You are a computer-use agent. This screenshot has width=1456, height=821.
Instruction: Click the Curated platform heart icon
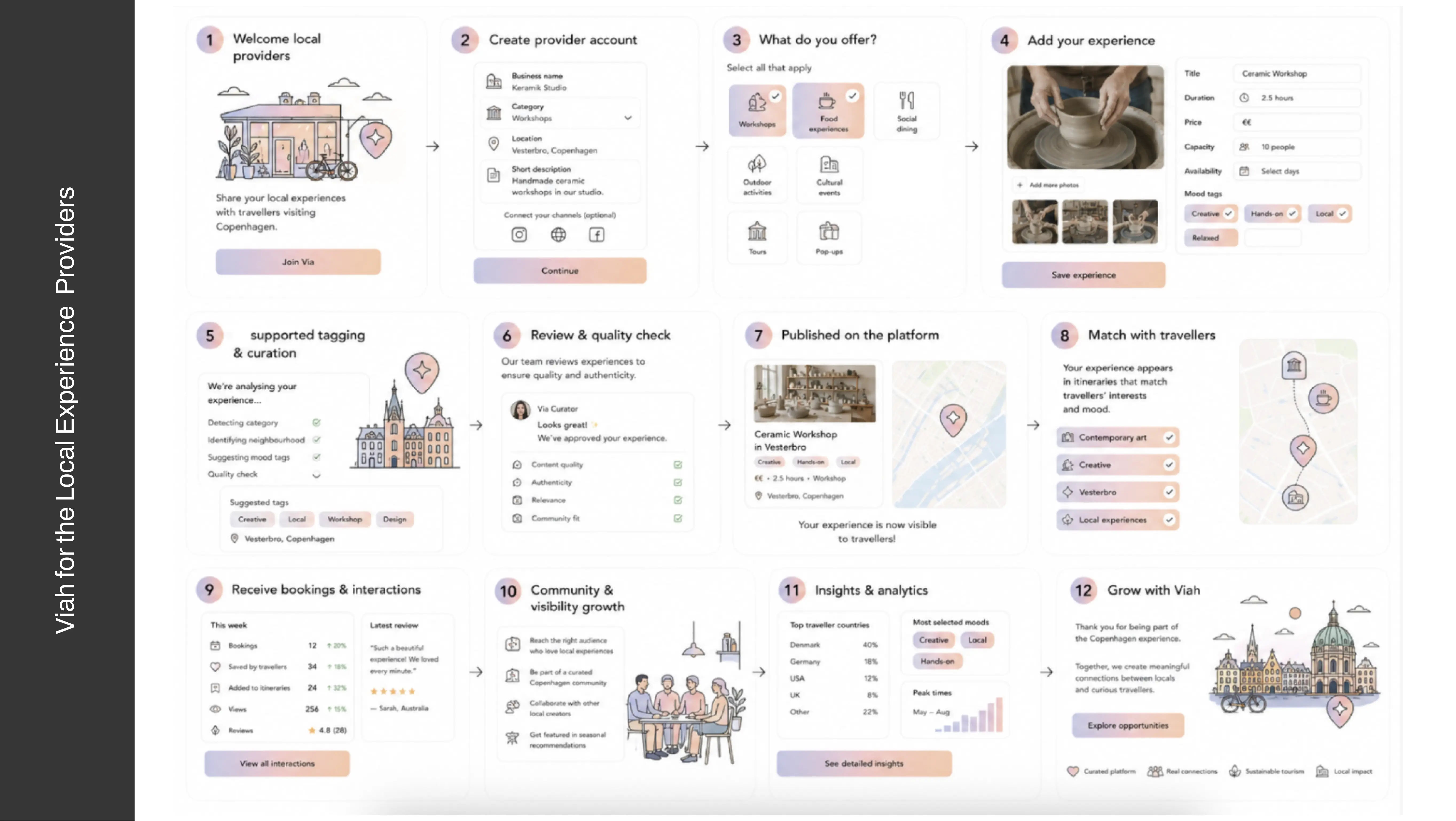[x=1072, y=771]
